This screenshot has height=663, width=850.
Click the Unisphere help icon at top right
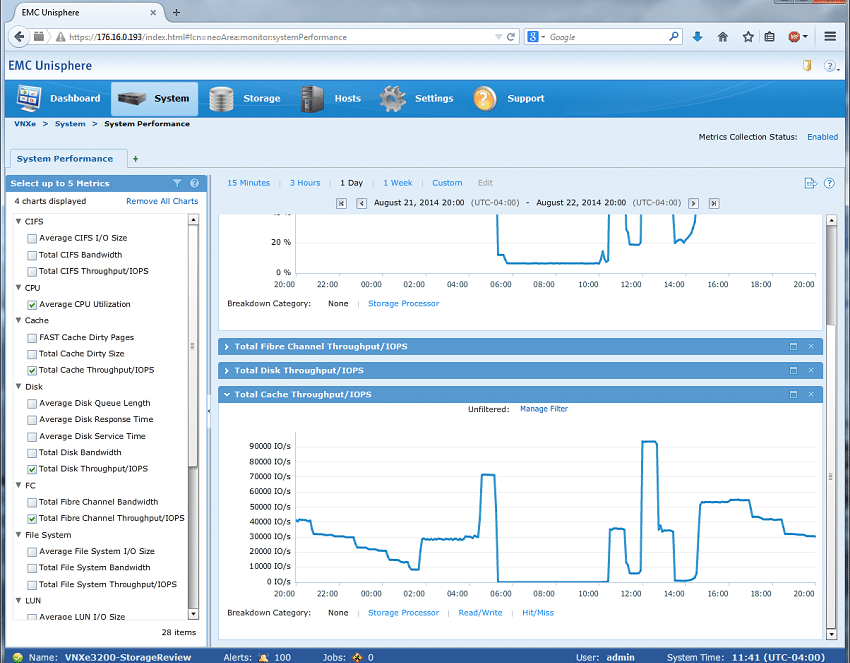point(830,66)
